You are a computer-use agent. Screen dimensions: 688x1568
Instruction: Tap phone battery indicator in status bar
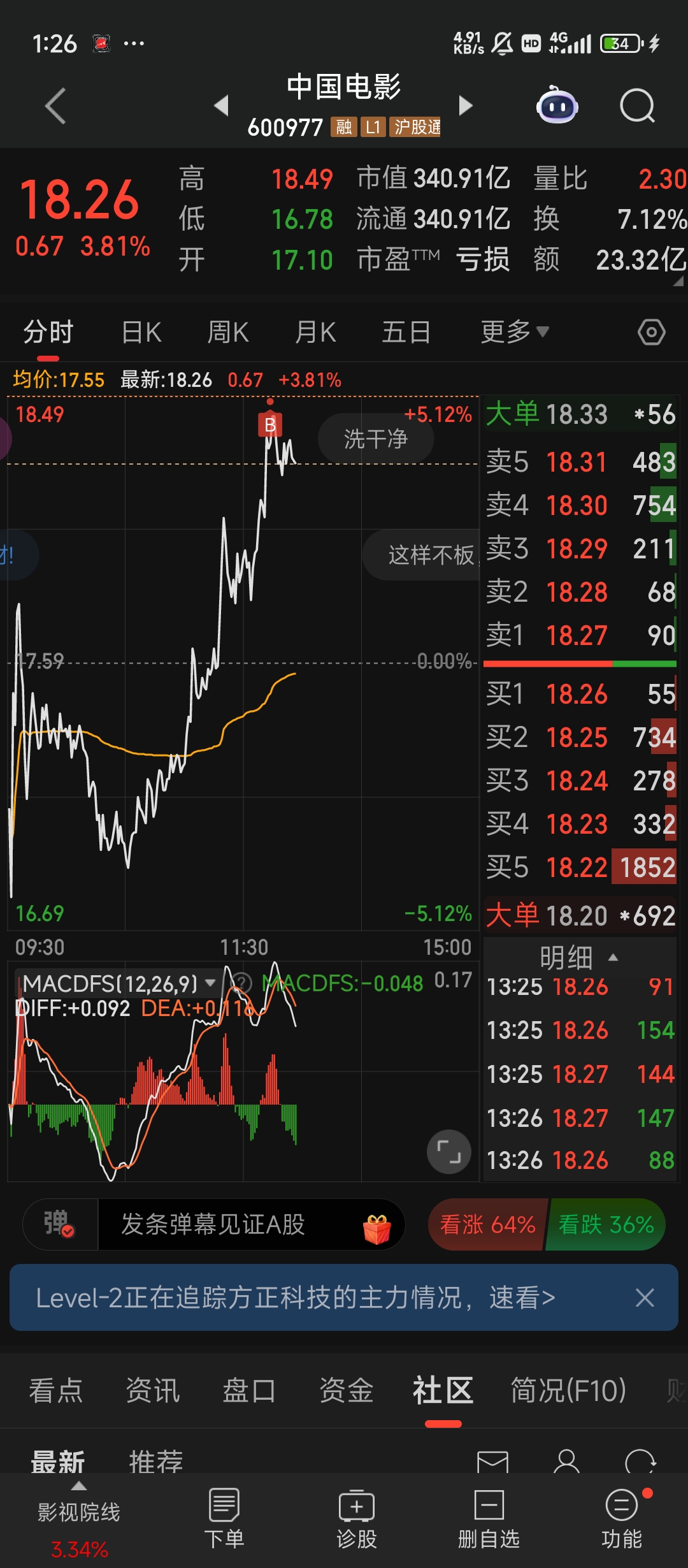click(622, 43)
